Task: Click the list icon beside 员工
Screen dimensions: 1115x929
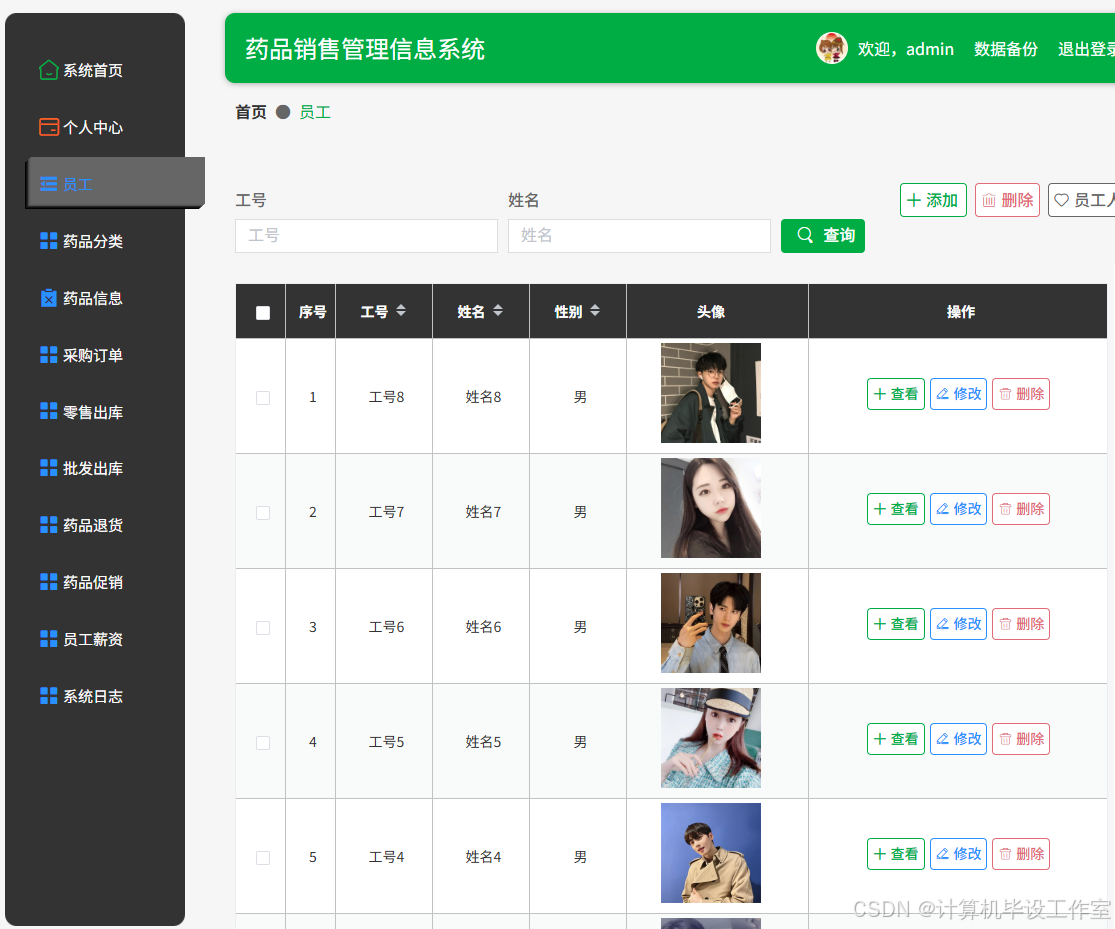Action: [x=48, y=184]
